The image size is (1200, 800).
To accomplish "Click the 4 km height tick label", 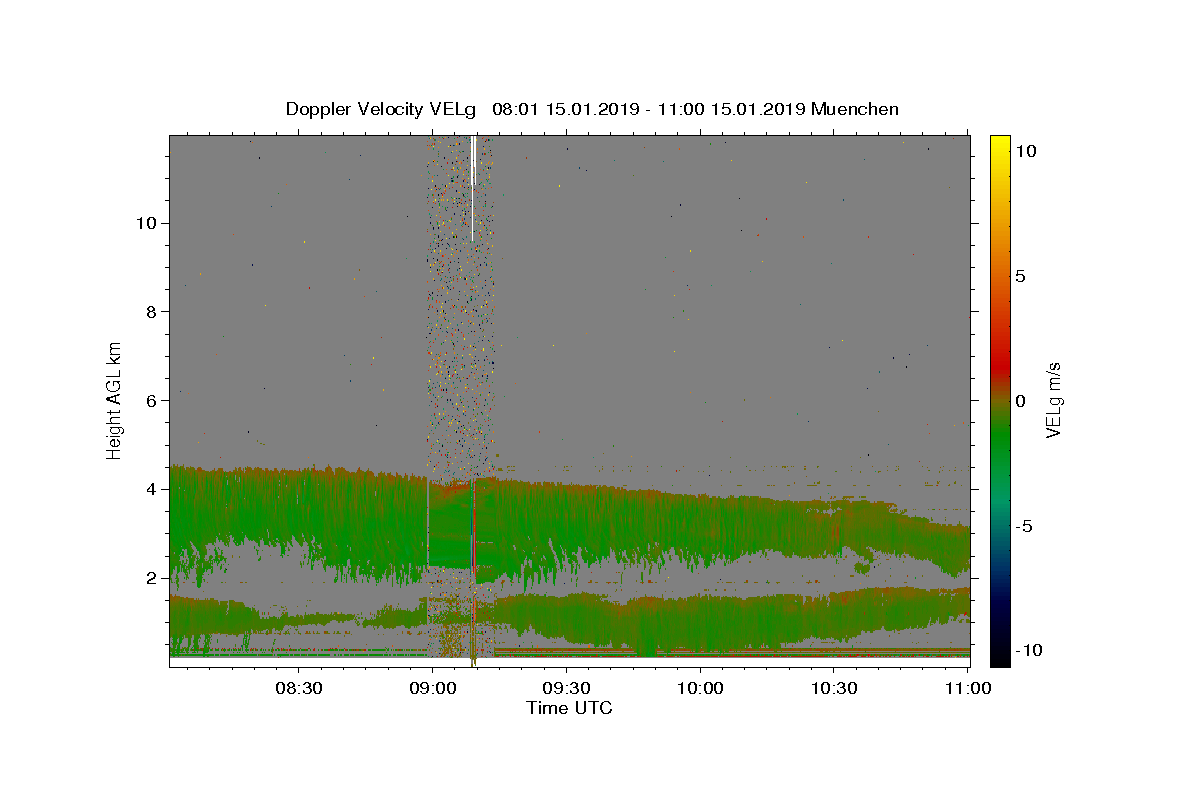I will tap(150, 489).
